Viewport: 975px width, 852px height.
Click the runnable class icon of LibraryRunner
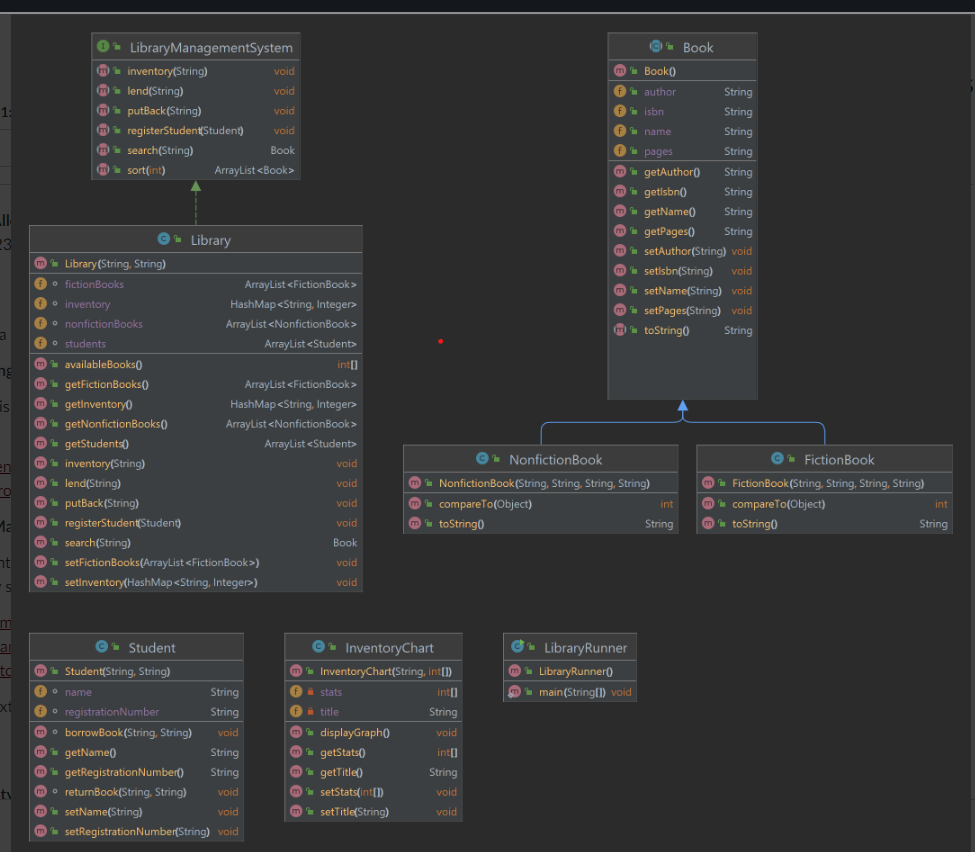pyautogui.click(x=517, y=647)
